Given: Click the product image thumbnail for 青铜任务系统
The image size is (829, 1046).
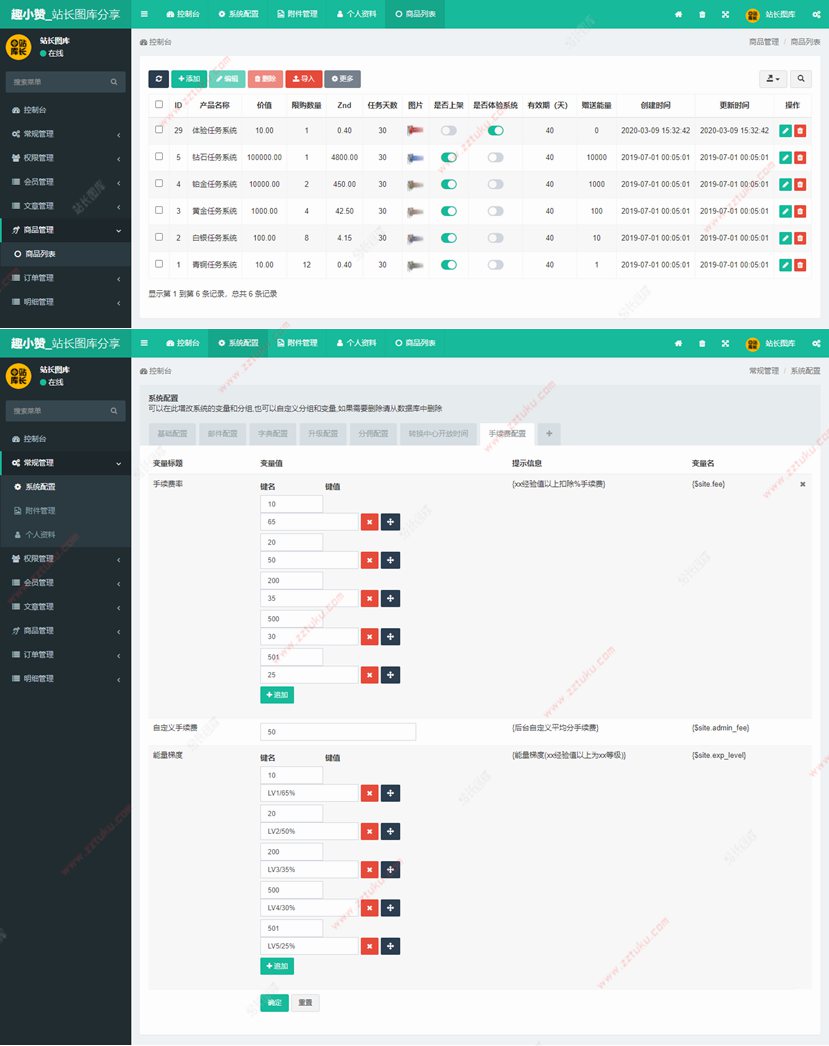Looking at the screenshot, I should [x=416, y=265].
